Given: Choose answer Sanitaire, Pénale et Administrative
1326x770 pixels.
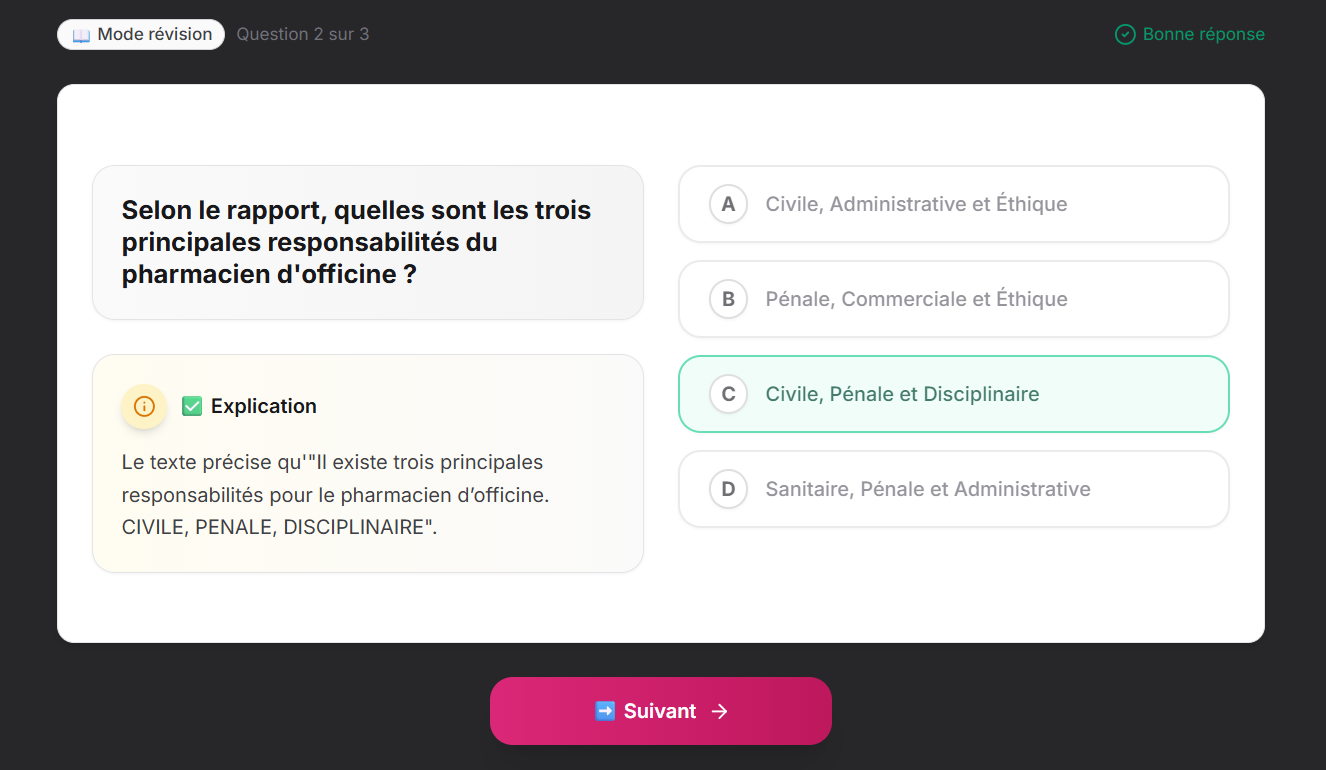Looking at the screenshot, I should point(953,489).
